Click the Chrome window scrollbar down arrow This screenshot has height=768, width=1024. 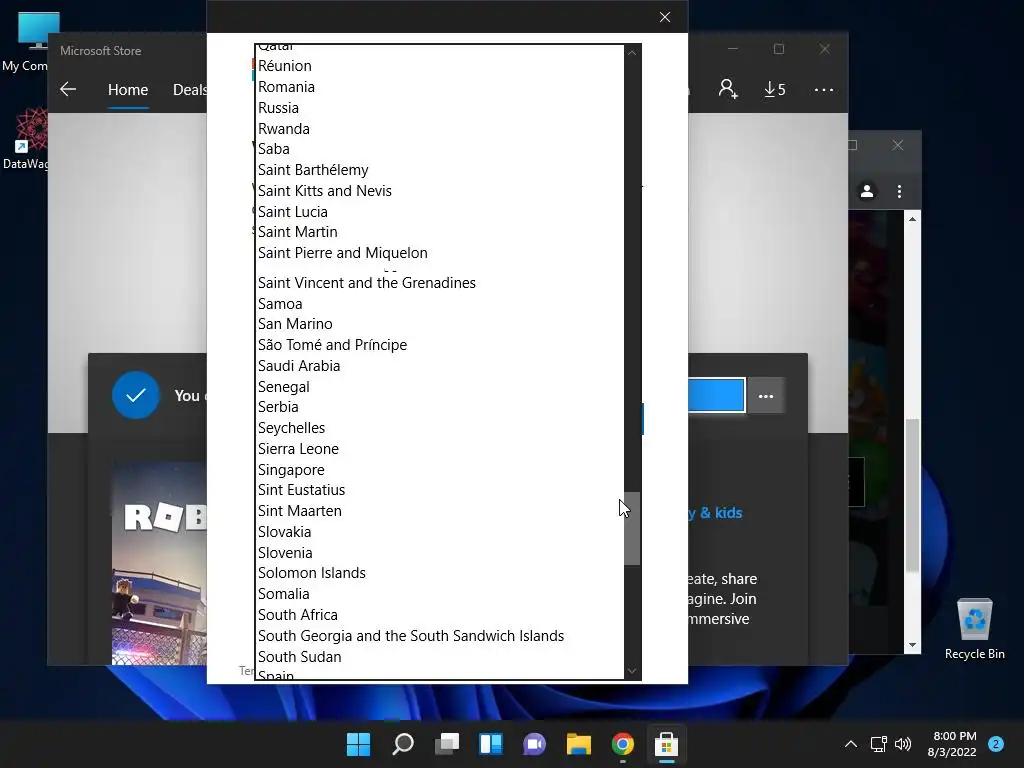pyautogui.click(x=912, y=645)
